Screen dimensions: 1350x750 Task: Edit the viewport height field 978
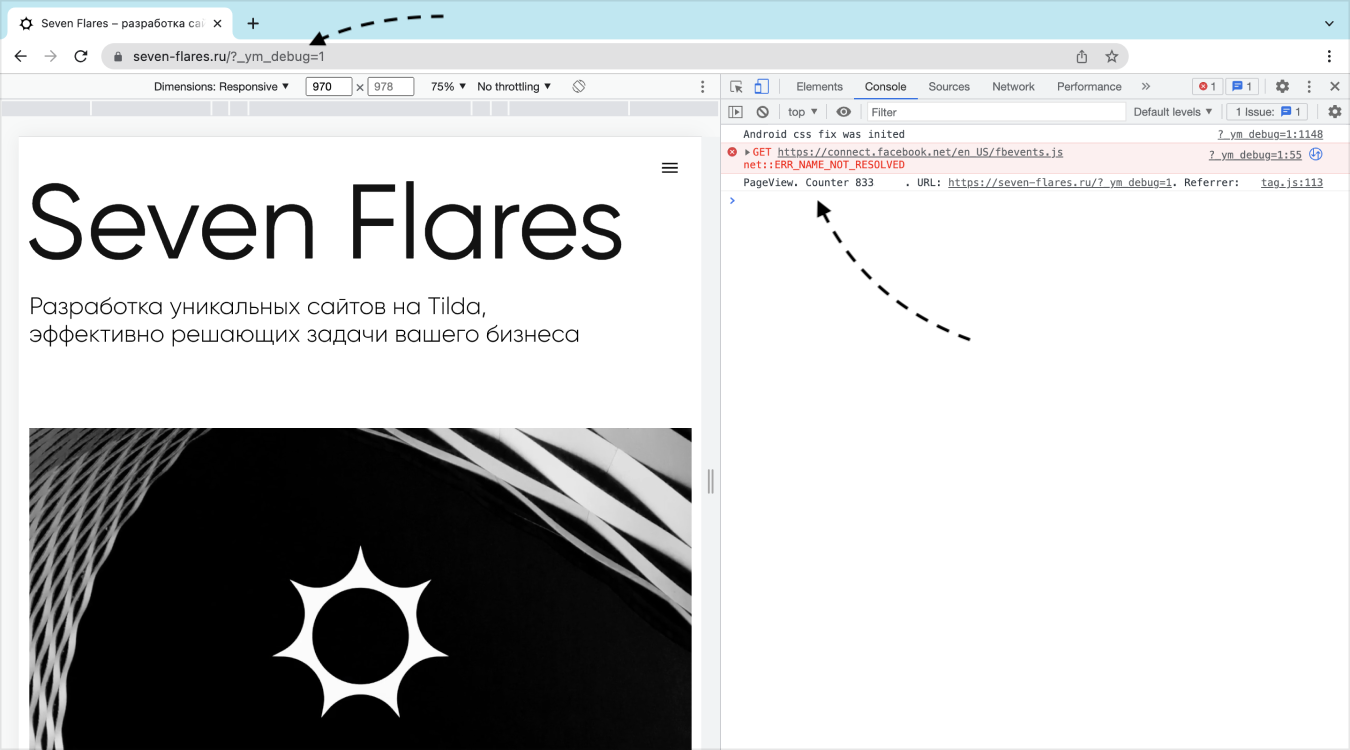pyautogui.click(x=391, y=87)
